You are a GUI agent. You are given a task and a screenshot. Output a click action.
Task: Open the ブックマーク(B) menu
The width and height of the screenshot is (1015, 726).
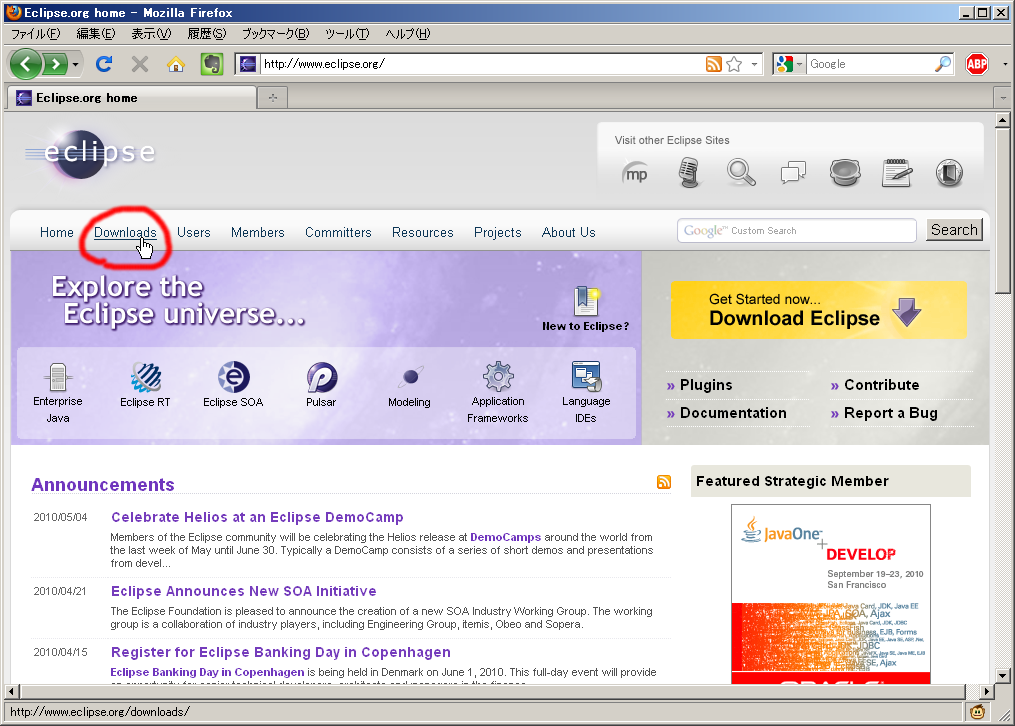(276, 34)
